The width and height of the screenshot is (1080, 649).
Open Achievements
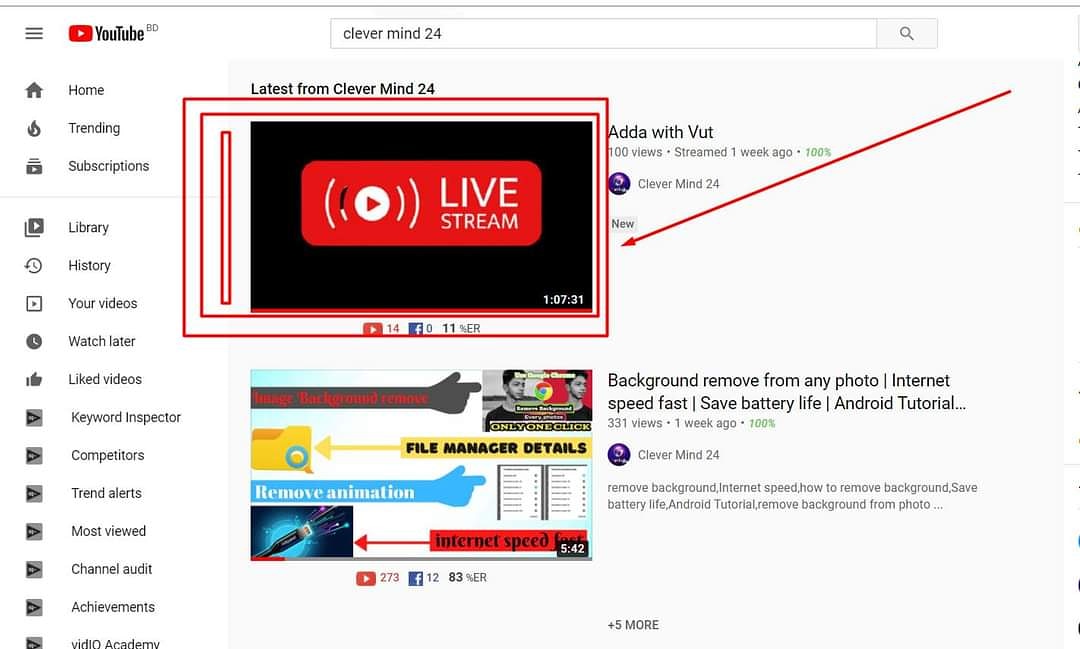click(x=114, y=607)
